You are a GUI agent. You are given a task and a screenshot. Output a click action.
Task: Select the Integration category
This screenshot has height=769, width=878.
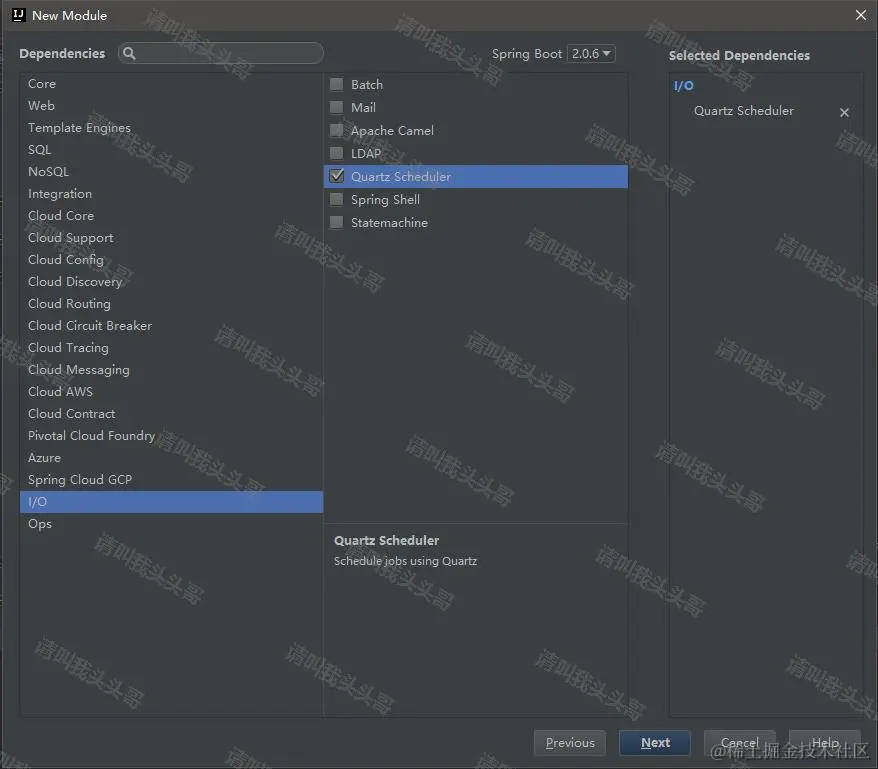coord(171,194)
